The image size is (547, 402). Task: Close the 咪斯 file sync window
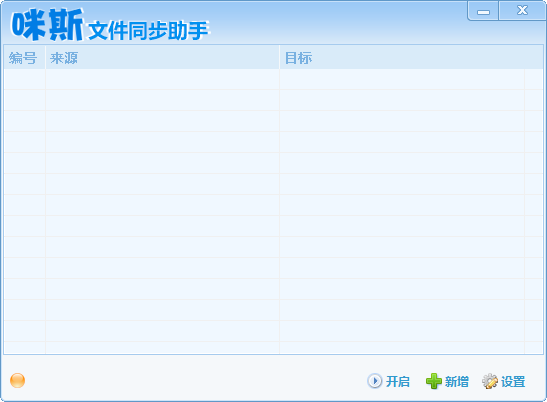pos(523,10)
